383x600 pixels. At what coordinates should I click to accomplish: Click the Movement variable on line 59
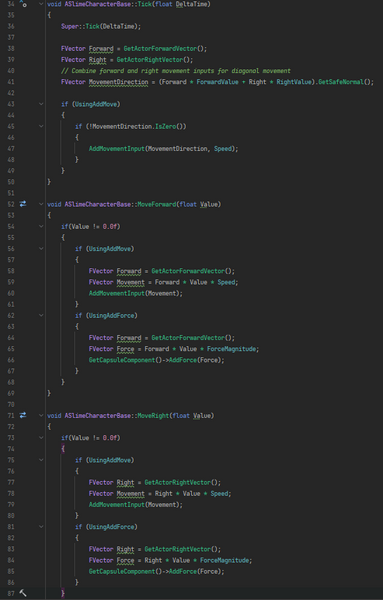pyautogui.click(x=130, y=282)
